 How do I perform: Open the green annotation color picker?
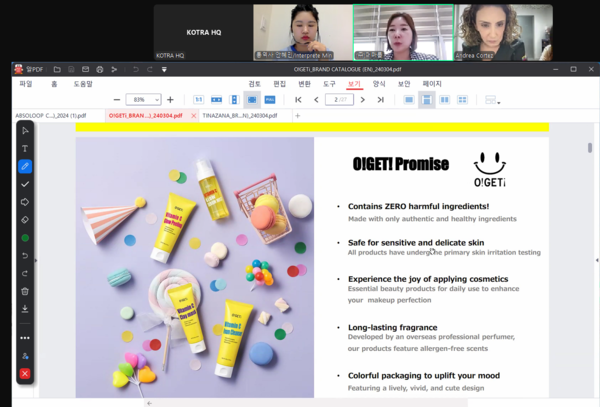click(25, 238)
